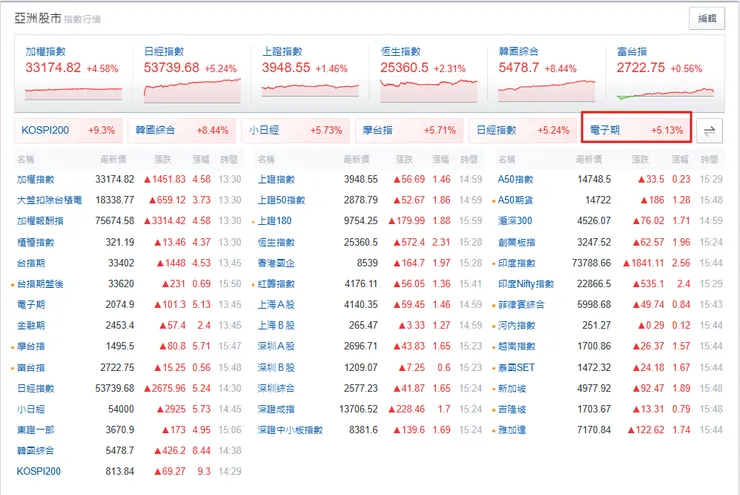The image size is (740, 495).
Task: Open 深證成指 link
Action: pyautogui.click(x=276, y=409)
